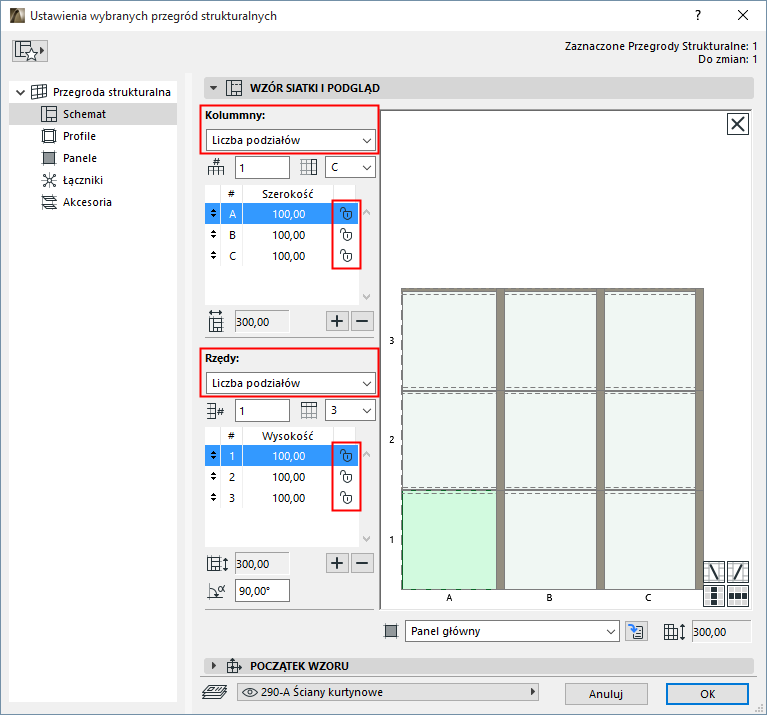Remove a row with the minus button
The width and height of the screenshot is (767, 715).
[x=362, y=563]
